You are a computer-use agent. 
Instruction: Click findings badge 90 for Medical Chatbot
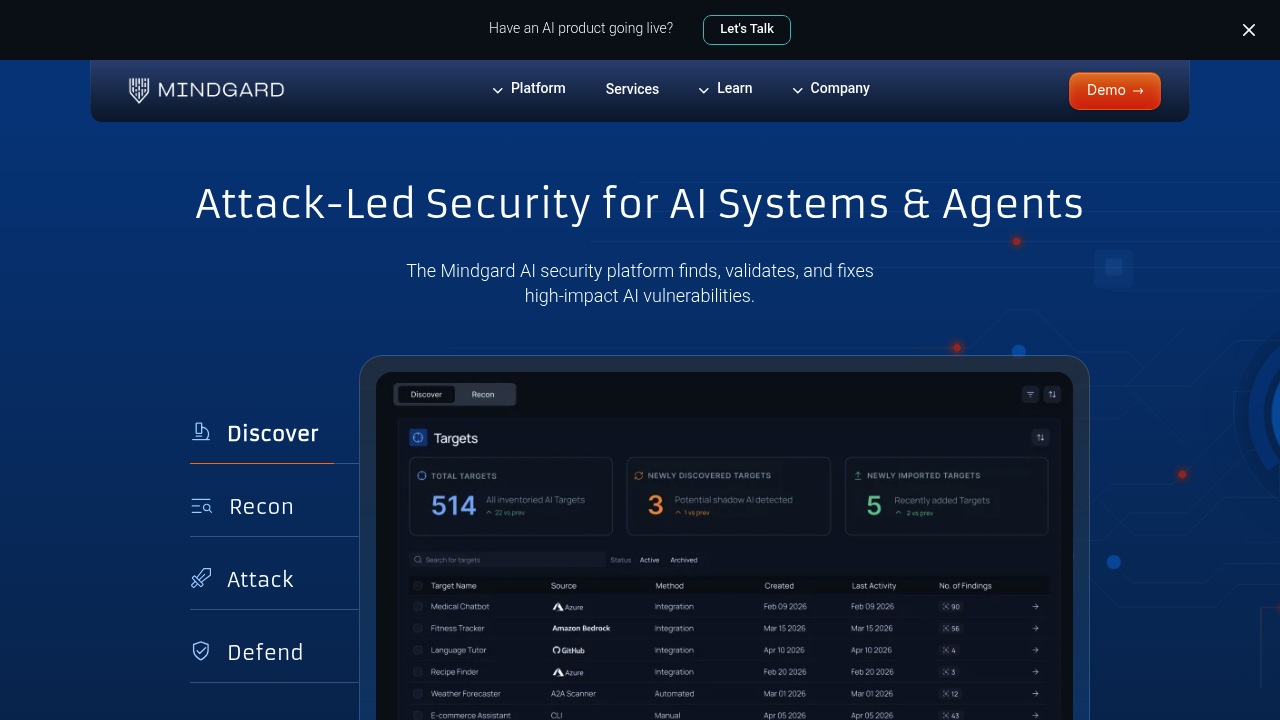[950, 607]
